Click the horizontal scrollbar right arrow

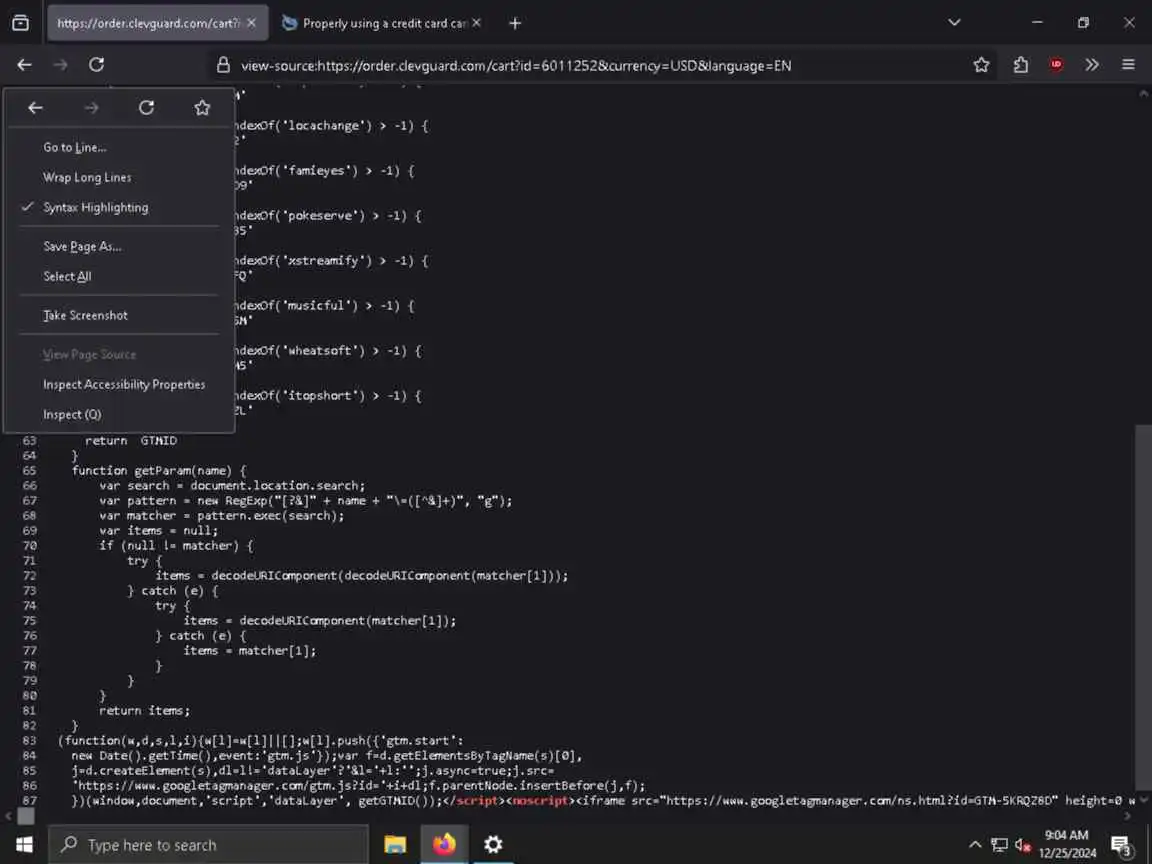pyautogui.click(x=1128, y=816)
